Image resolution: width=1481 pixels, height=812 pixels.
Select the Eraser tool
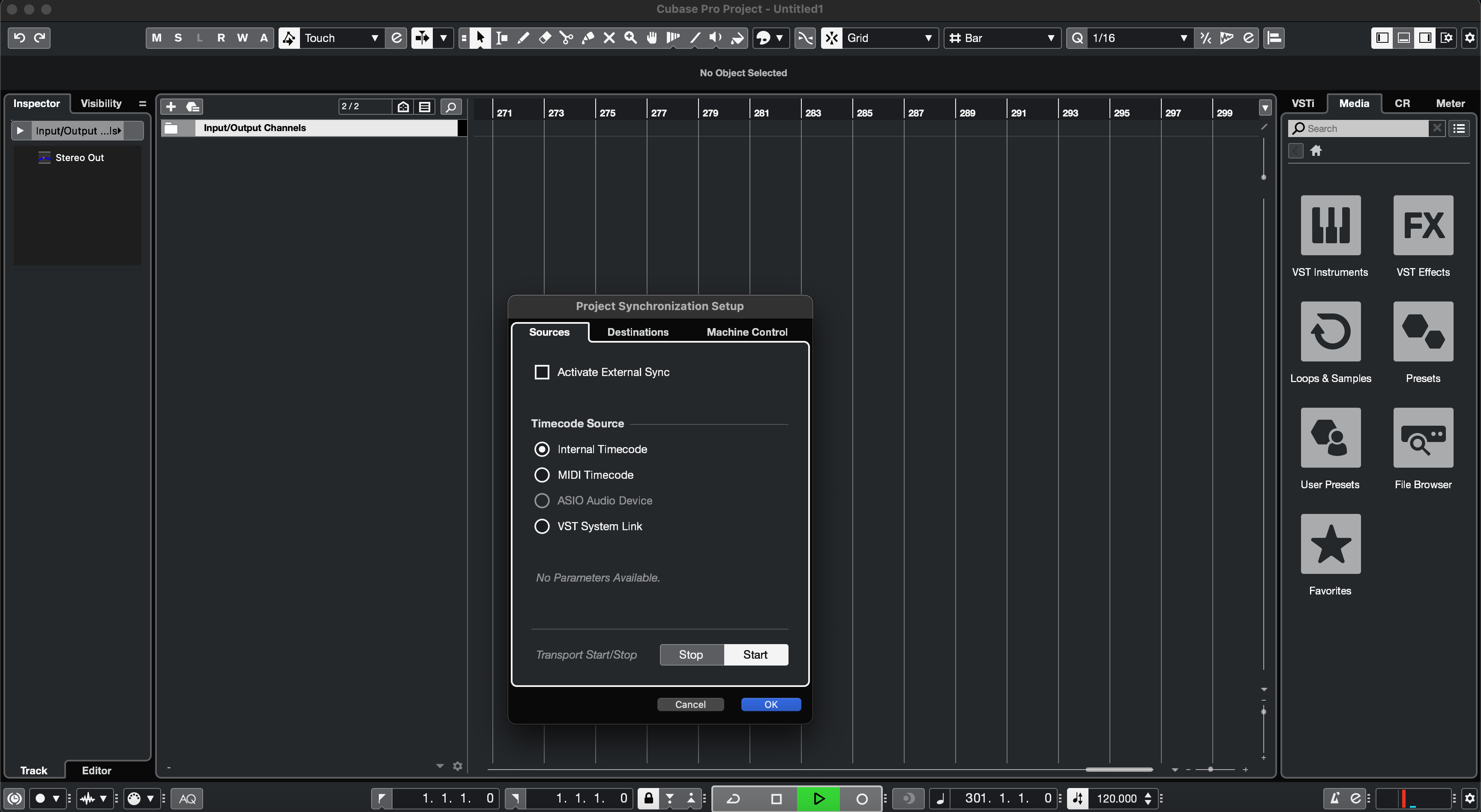(x=545, y=38)
